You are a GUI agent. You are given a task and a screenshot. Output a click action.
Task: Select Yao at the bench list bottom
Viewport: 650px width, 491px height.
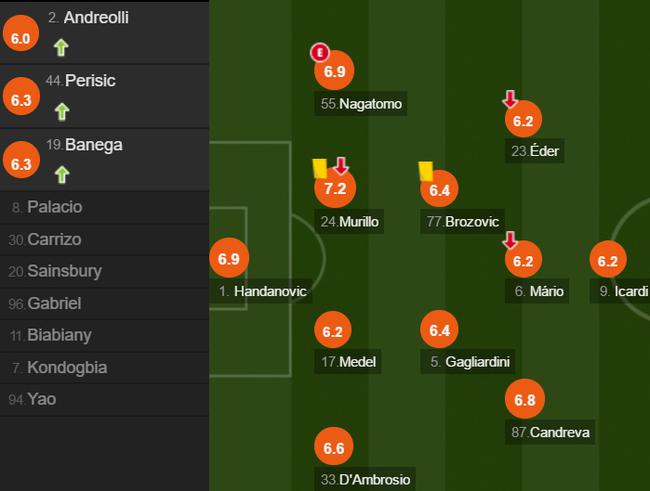(x=104, y=399)
